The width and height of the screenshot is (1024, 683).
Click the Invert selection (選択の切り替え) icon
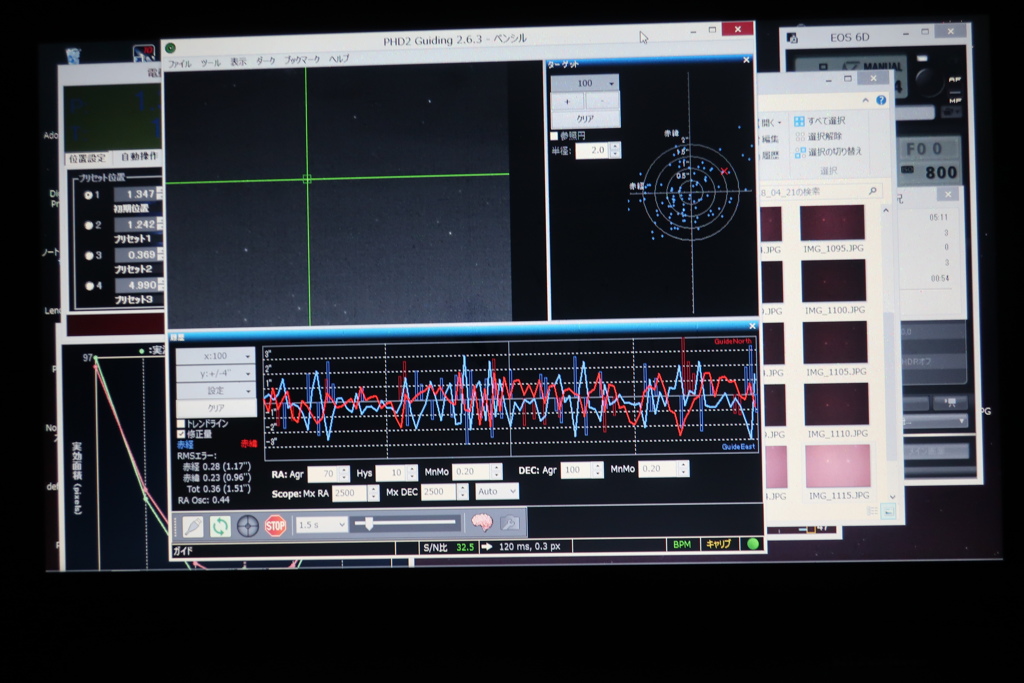pyautogui.click(x=799, y=152)
